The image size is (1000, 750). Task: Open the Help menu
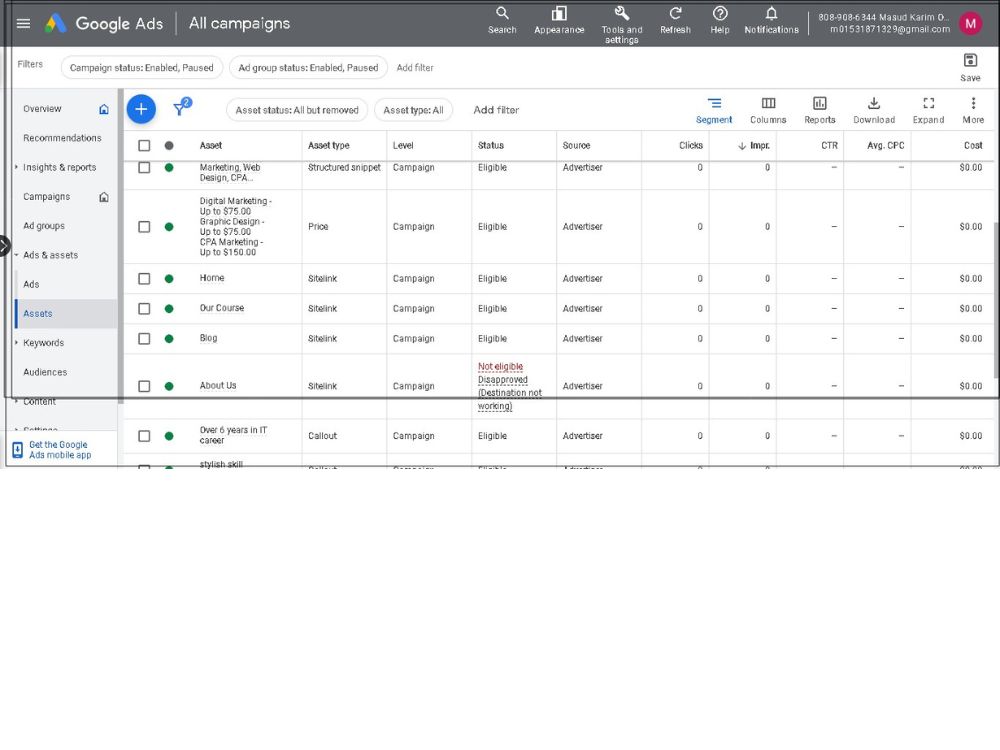point(720,20)
